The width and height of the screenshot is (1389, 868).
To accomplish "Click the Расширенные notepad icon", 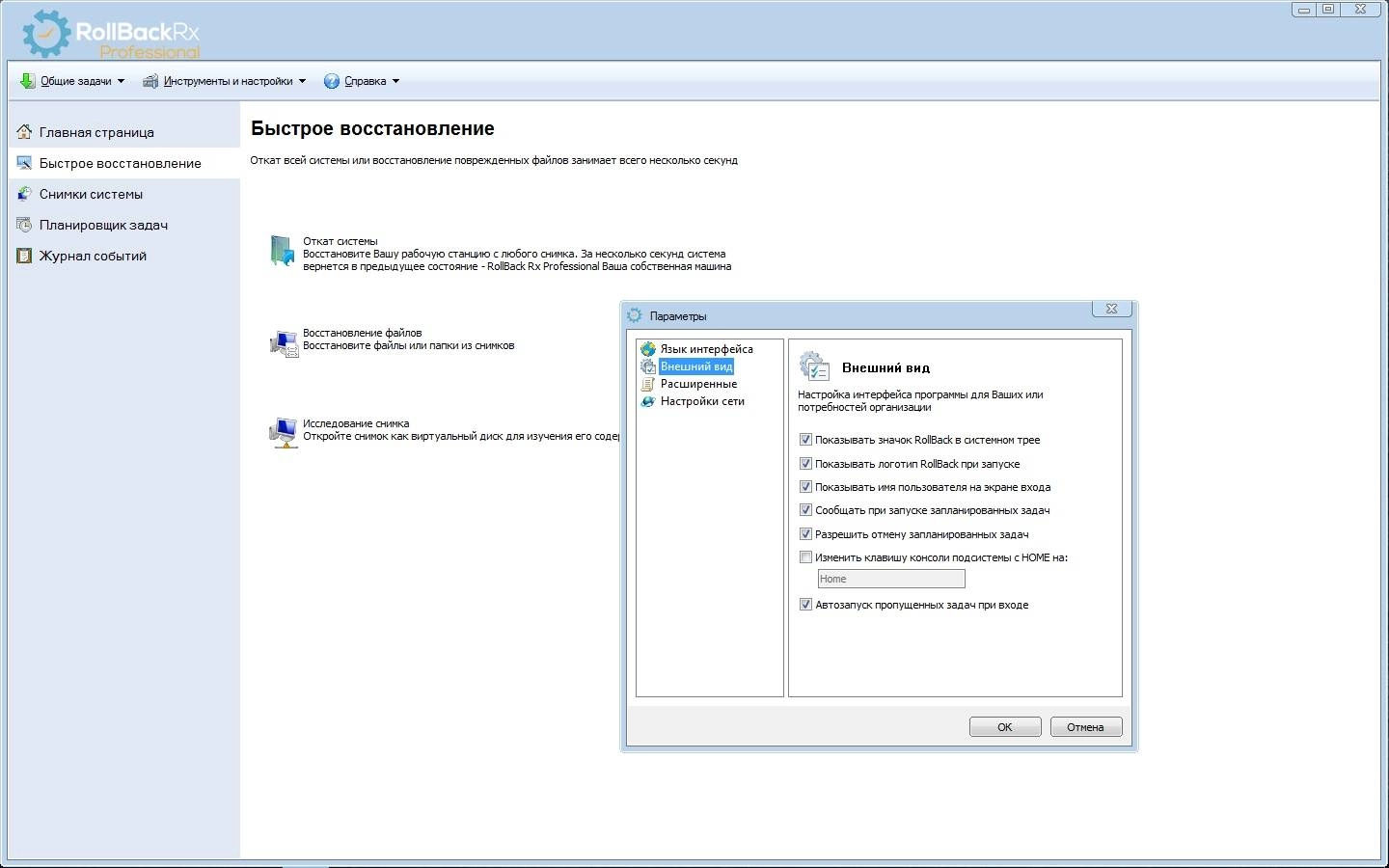I will (648, 384).
